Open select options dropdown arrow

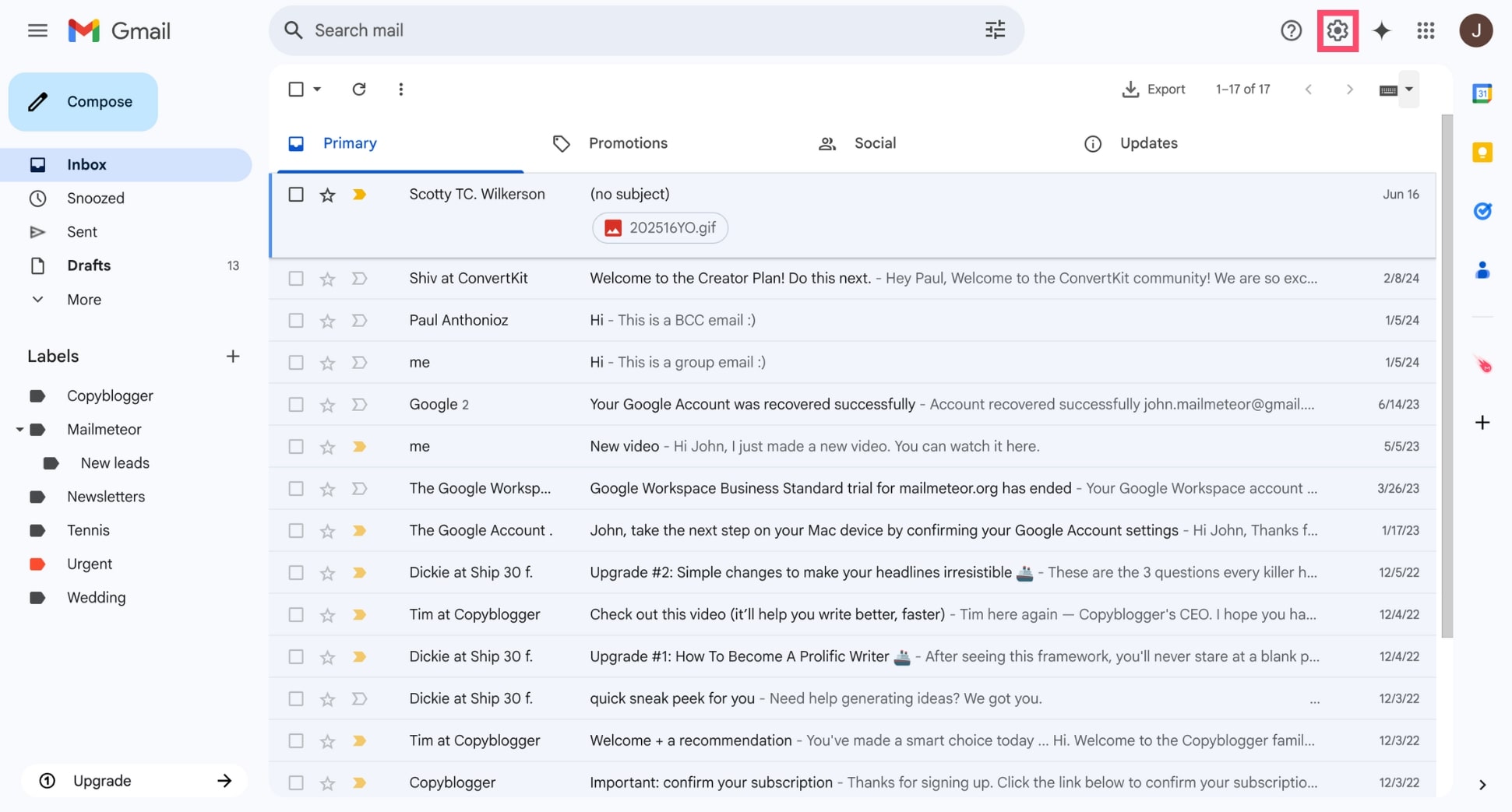point(317,90)
